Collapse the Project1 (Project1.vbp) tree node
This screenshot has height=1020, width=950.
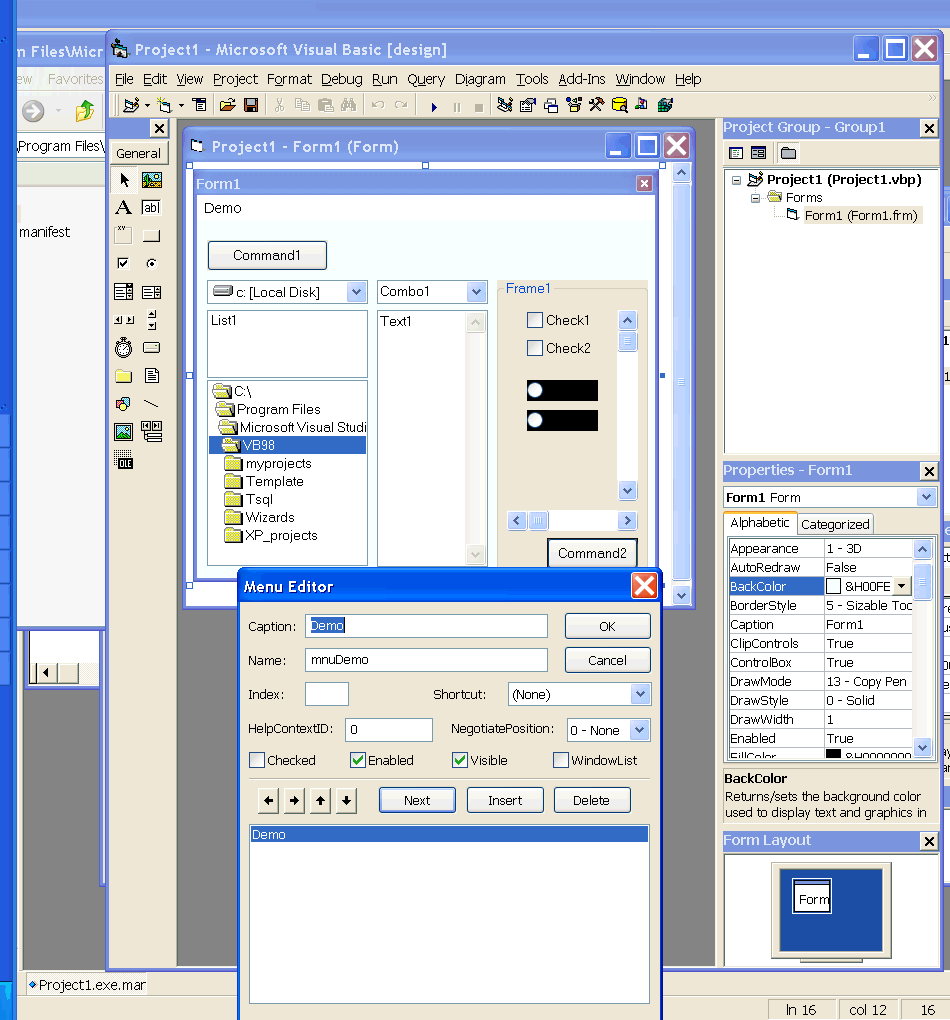tap(736, 180)
